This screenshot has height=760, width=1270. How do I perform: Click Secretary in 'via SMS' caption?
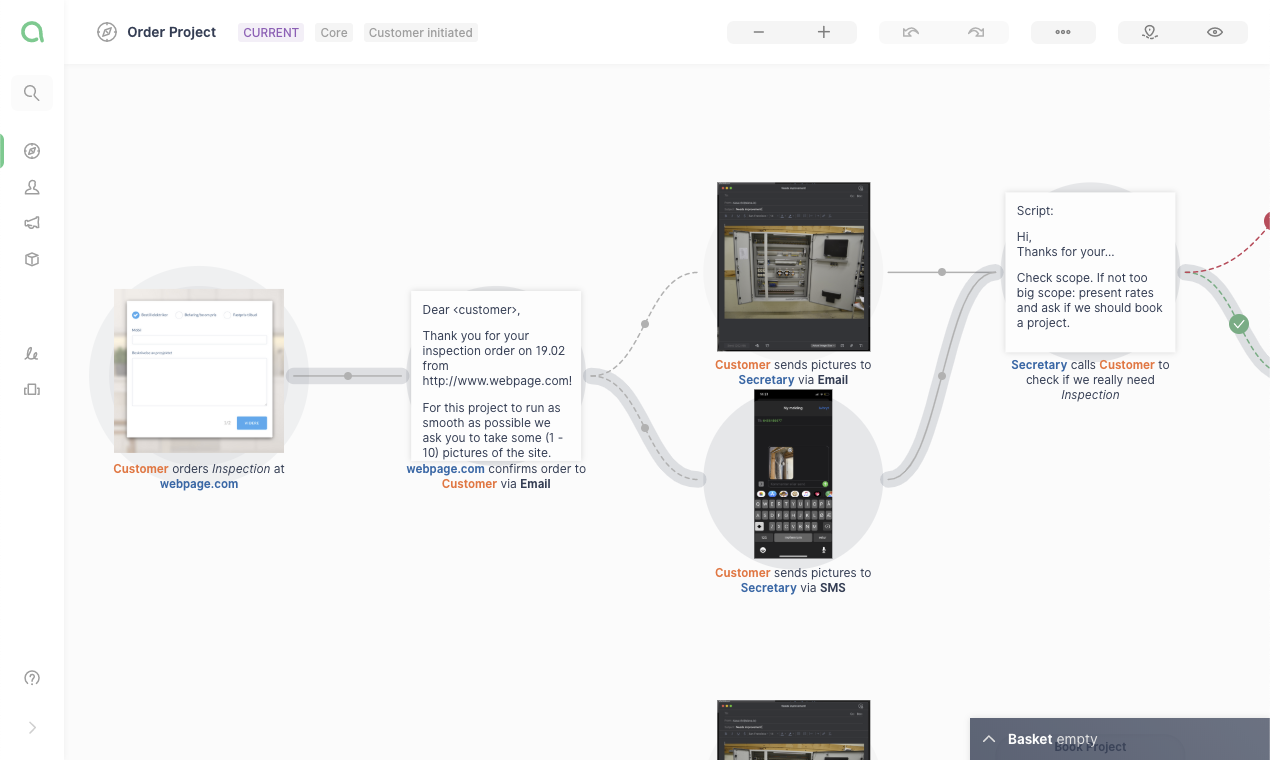(768, 588)
